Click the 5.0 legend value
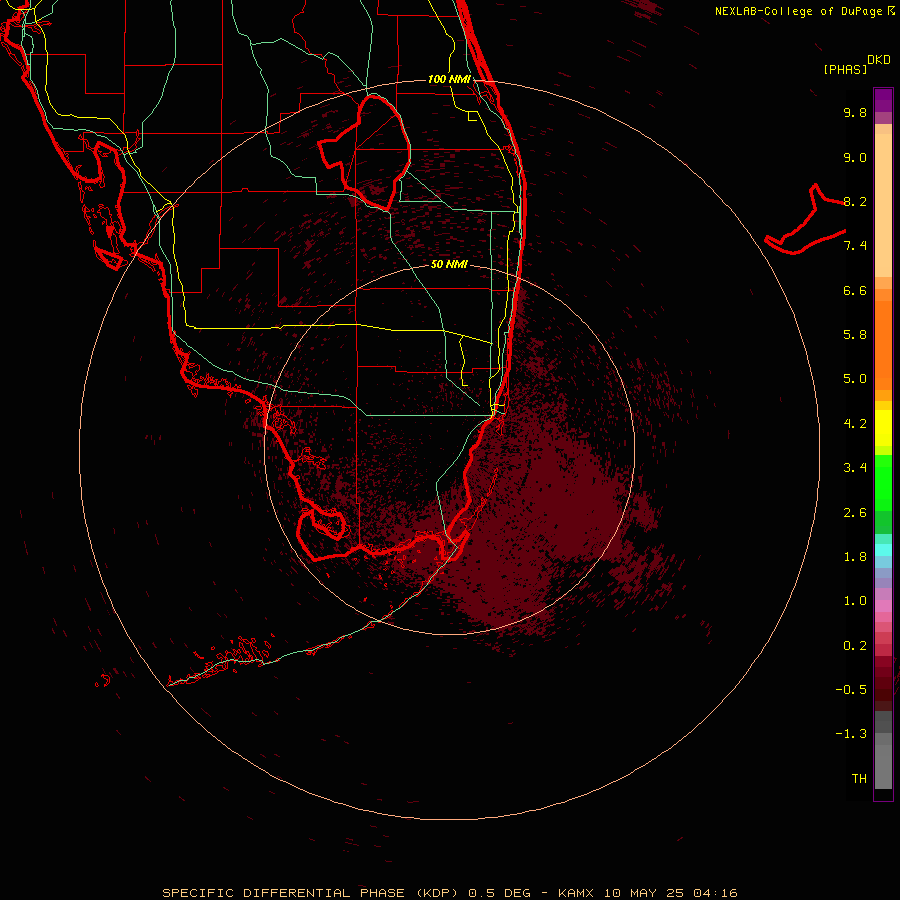Image resolution: width=900 pixels, height=900 pixels. [855, 379]
